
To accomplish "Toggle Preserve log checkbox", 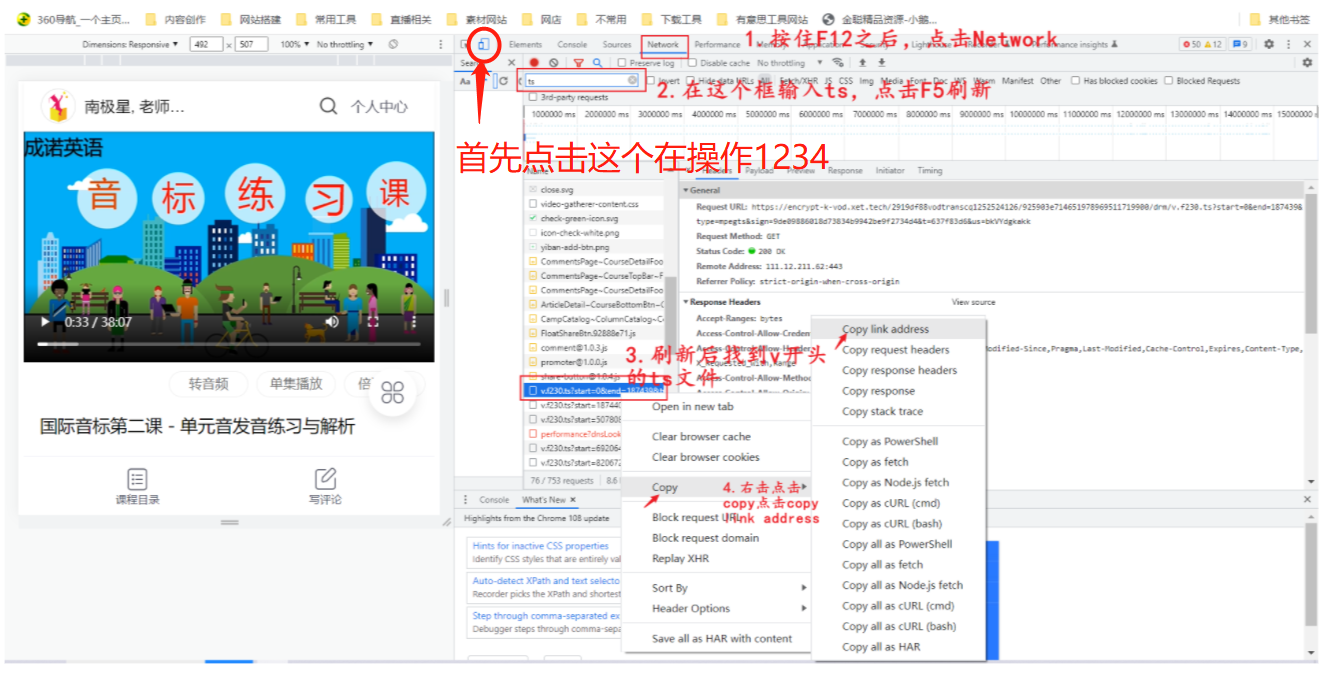I will click(x=622, y=63).
